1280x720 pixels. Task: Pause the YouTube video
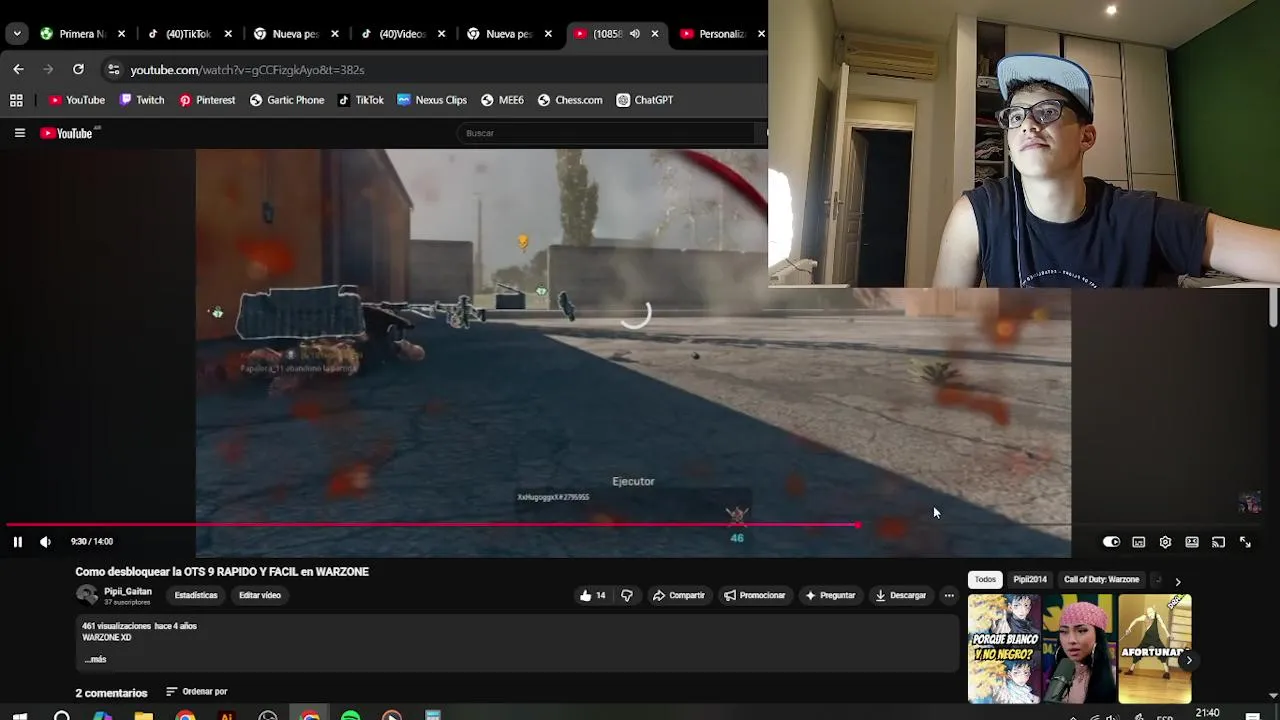point(17,541)
